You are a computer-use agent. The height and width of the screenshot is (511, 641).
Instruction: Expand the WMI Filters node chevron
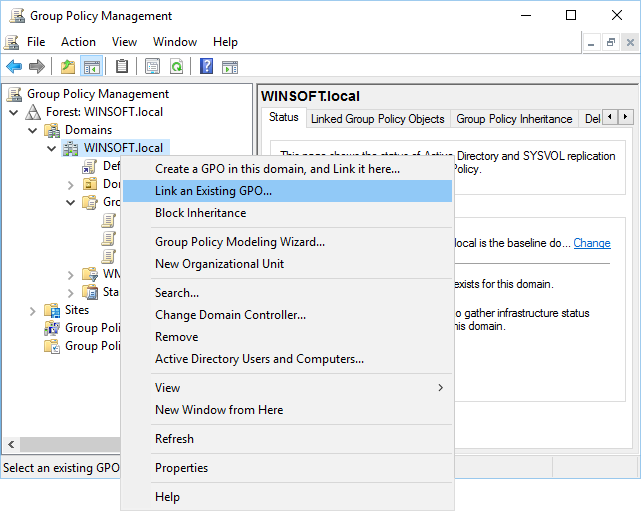pyautogui.click(x=71, y=275)
